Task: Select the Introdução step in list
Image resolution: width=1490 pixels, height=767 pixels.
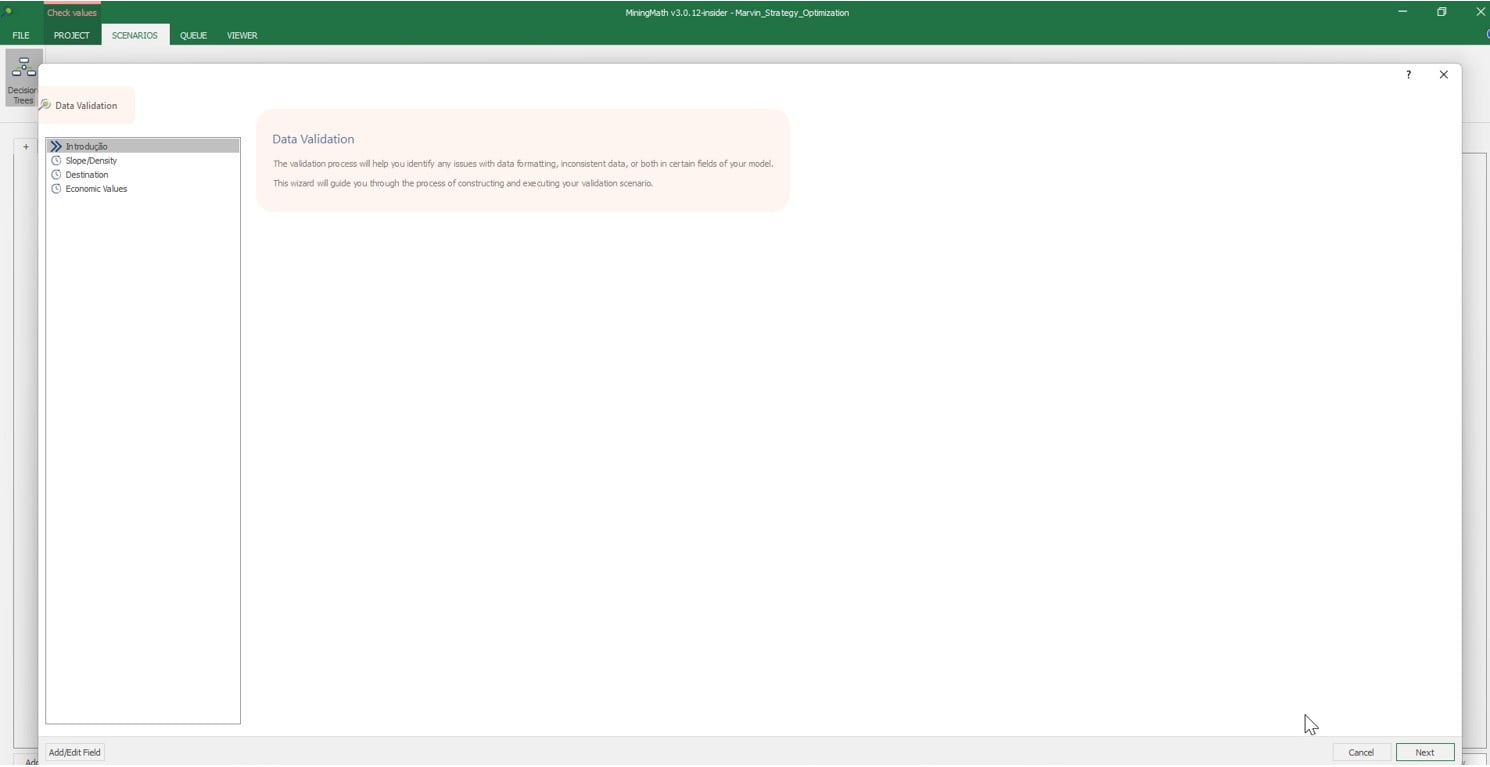Action: pyautogui.click(x=87, y=146)
